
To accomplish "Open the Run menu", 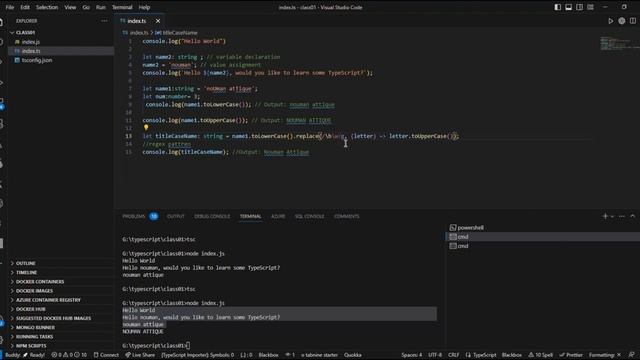I will [100, 7].
